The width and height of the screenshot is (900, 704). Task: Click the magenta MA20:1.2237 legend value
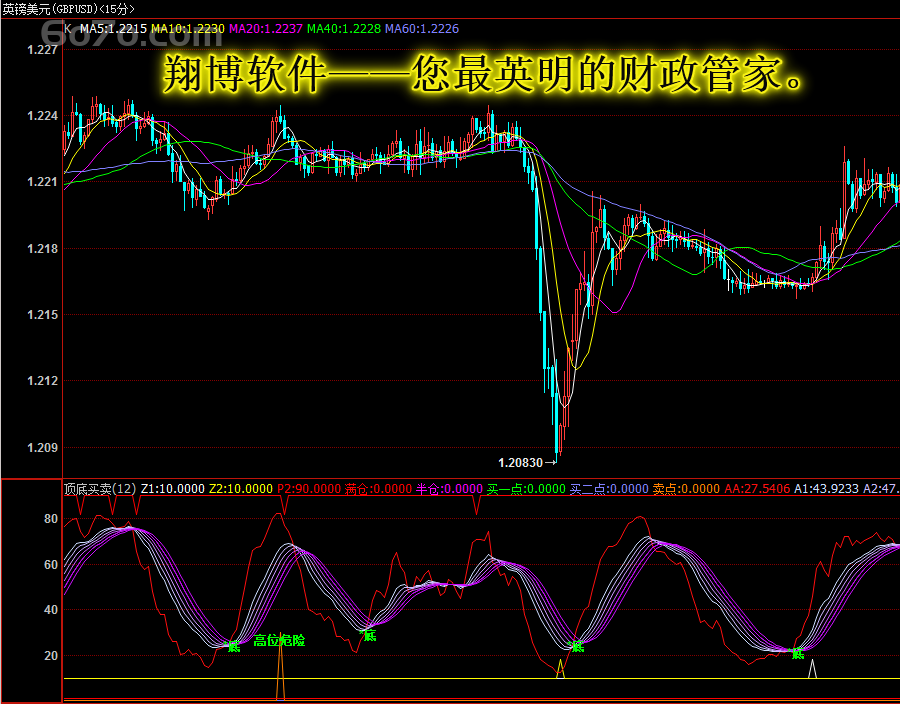266,29
